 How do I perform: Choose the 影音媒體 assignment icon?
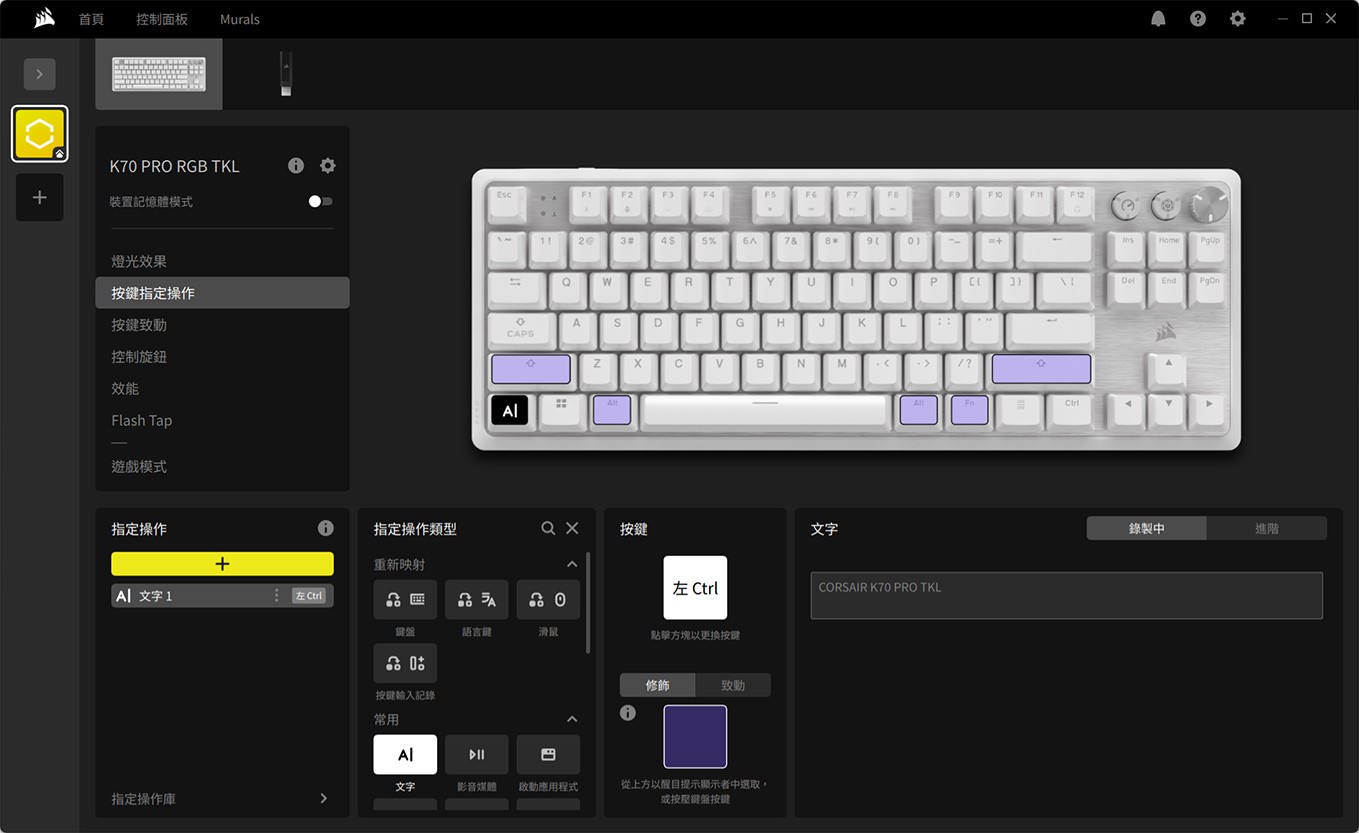(477, 755)
